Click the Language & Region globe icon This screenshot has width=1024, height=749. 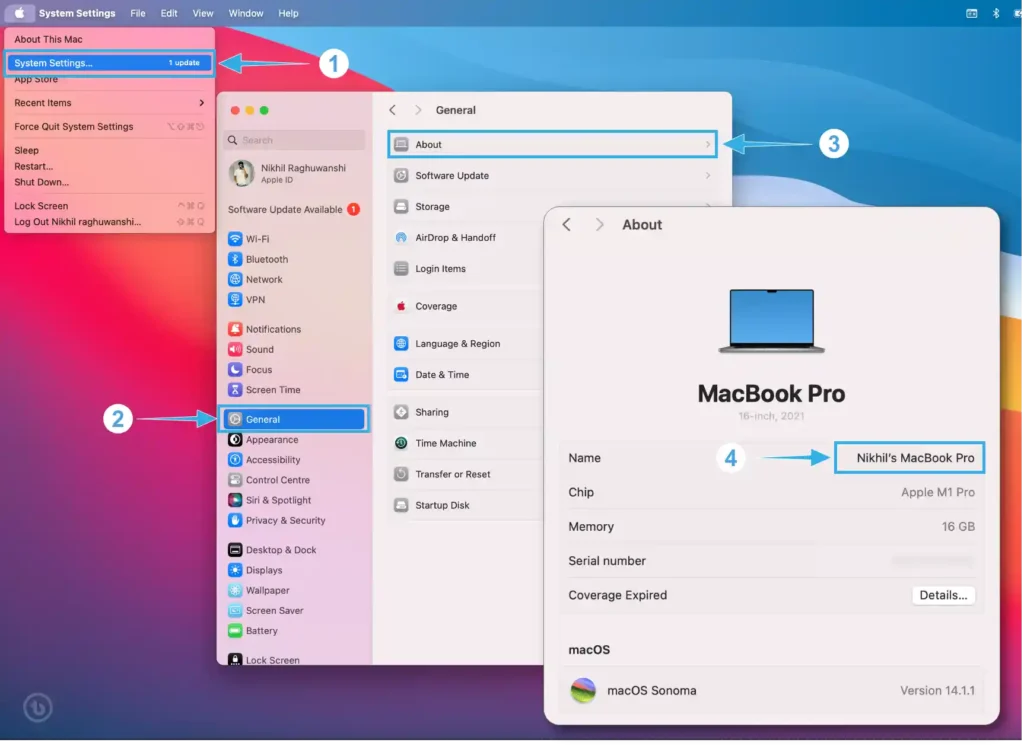click(x=401, y=343)
